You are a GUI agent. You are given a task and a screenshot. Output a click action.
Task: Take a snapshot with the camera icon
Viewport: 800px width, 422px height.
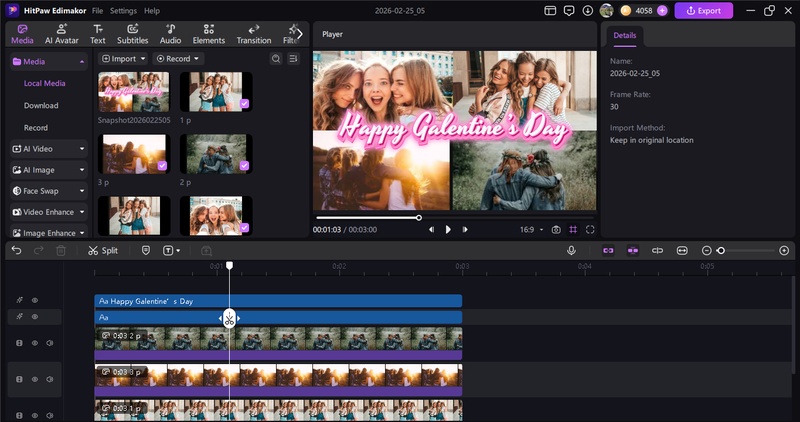pos(556,230)
